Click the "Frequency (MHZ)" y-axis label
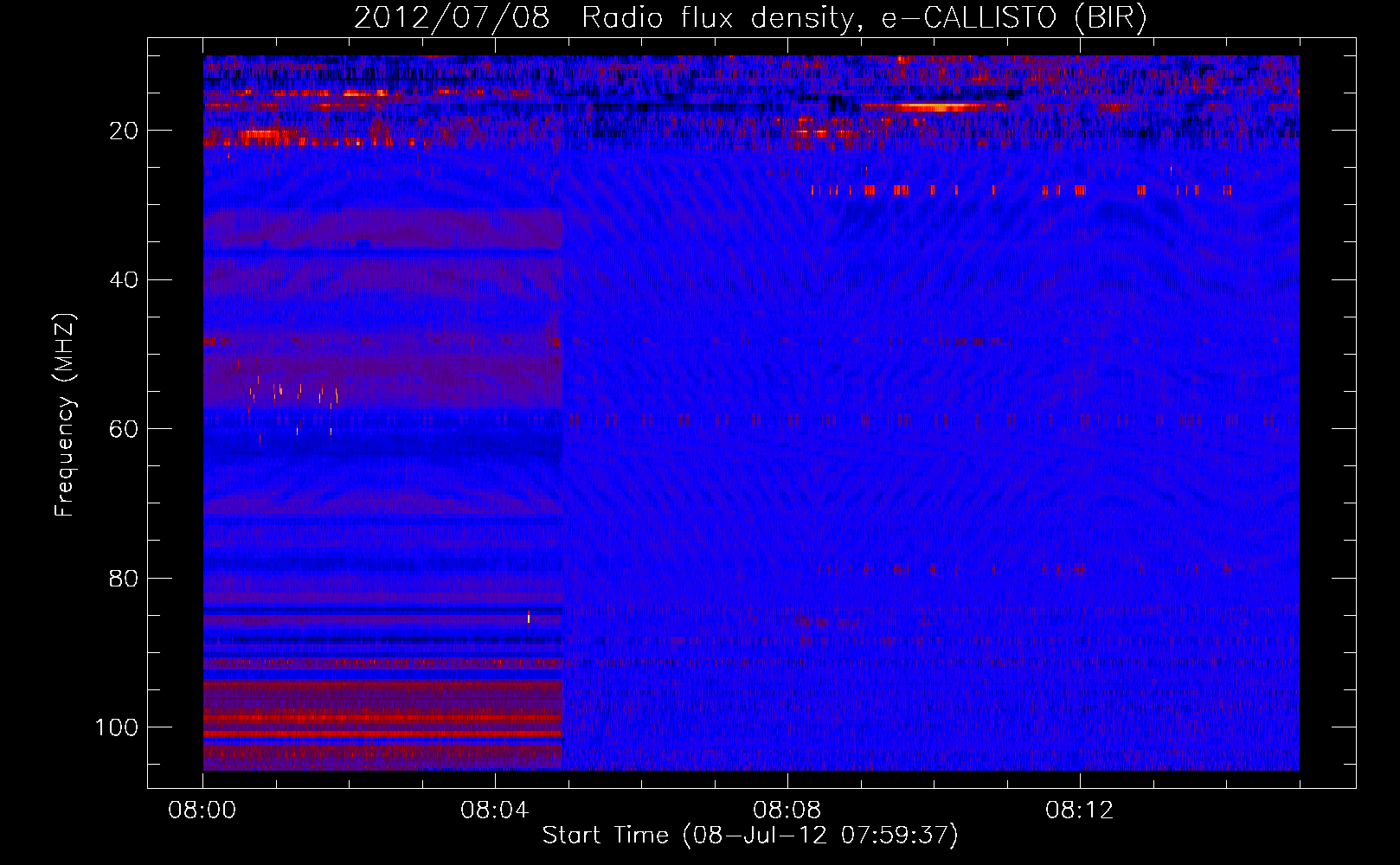The height and width of the screenshot is (865, 1400). pos(65,414)
